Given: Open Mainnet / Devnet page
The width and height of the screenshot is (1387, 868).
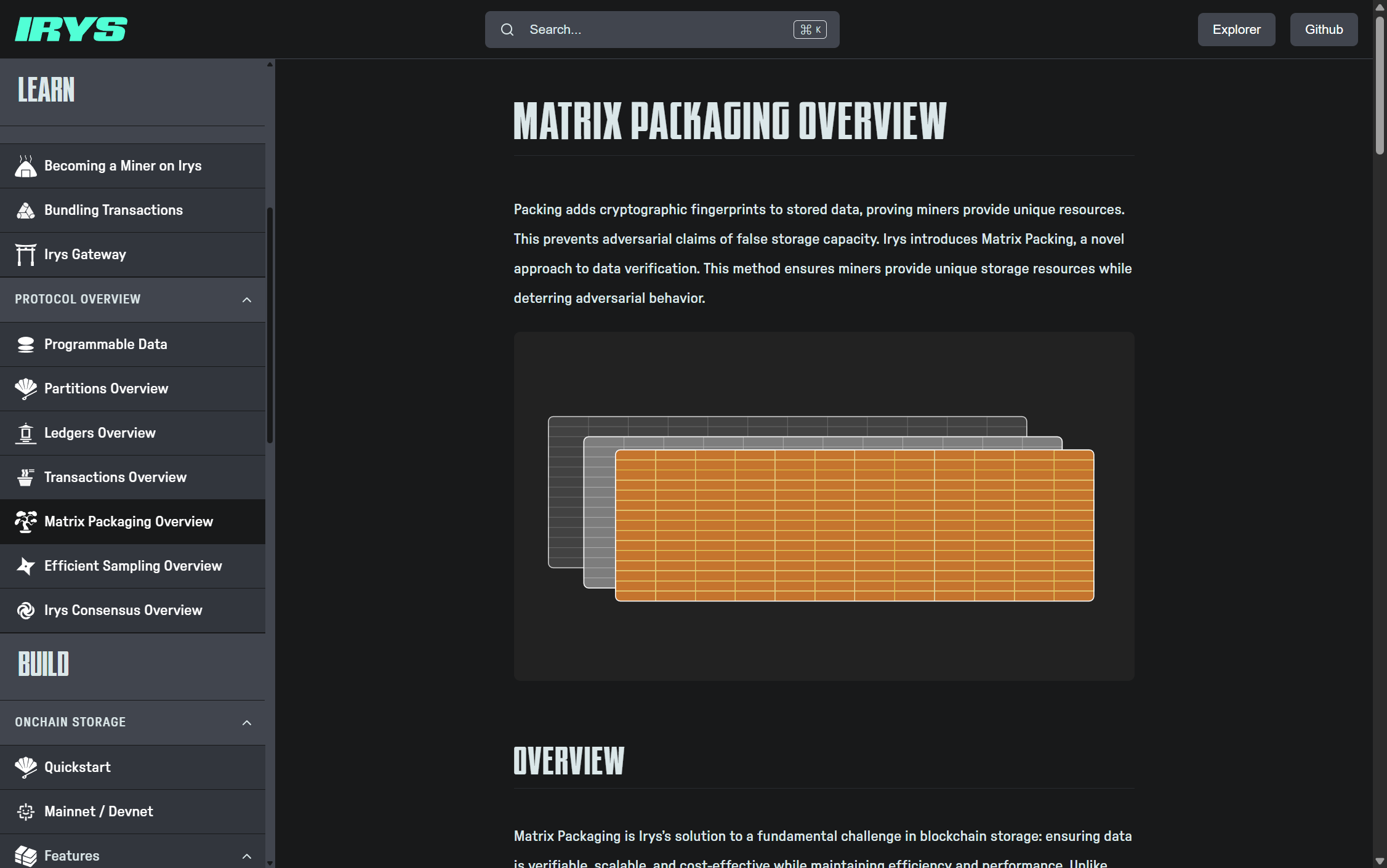Looking at the screenshot, I should click(x=132, y=812).
